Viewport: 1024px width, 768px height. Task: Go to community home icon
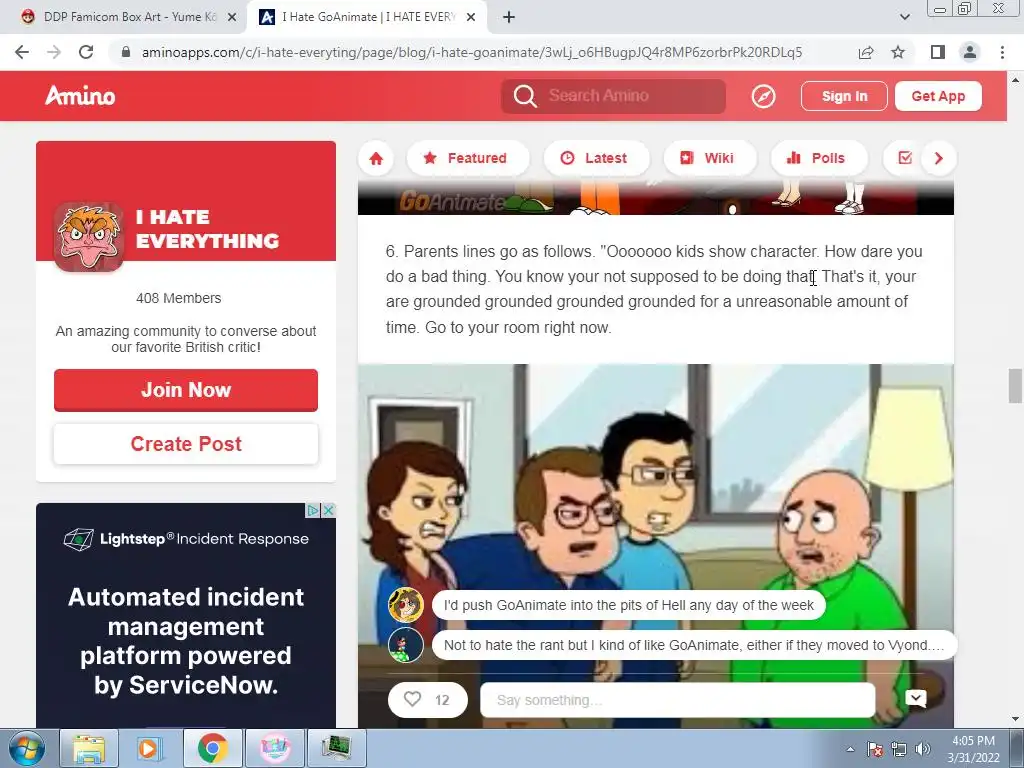[x=376, y=158]
